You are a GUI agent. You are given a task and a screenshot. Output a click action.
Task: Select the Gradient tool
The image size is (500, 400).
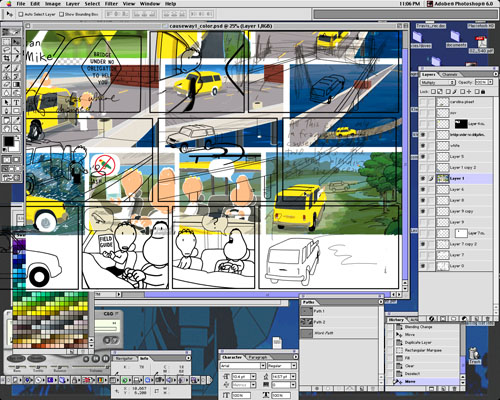point(16,85)
